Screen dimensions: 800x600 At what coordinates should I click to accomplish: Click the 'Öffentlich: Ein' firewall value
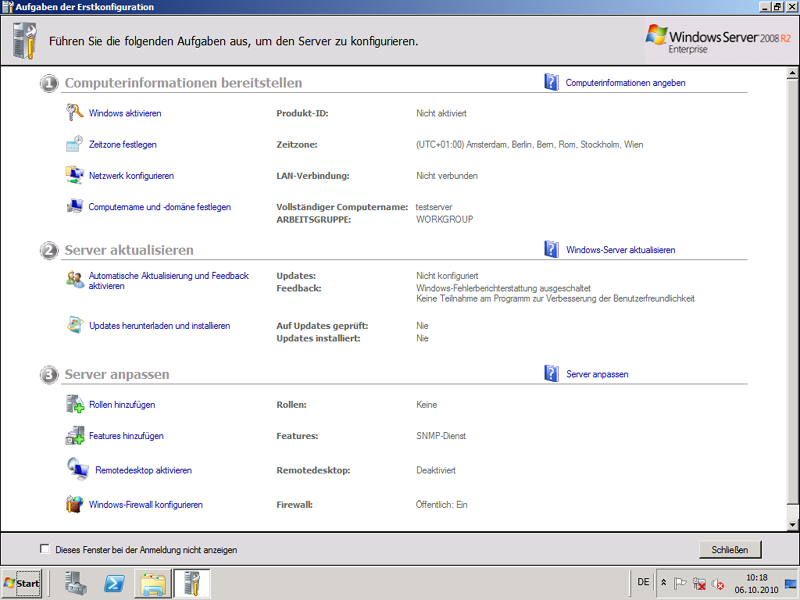(441, 505)
